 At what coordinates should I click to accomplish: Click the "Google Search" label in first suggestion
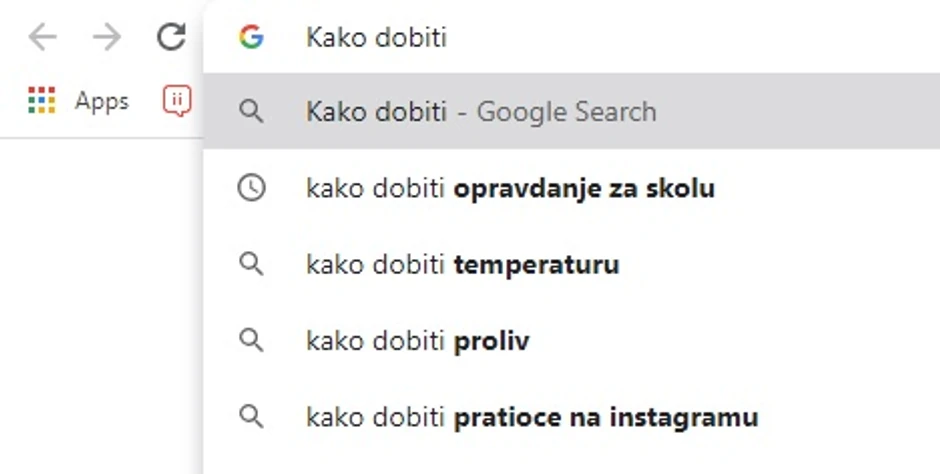point(566,112)
